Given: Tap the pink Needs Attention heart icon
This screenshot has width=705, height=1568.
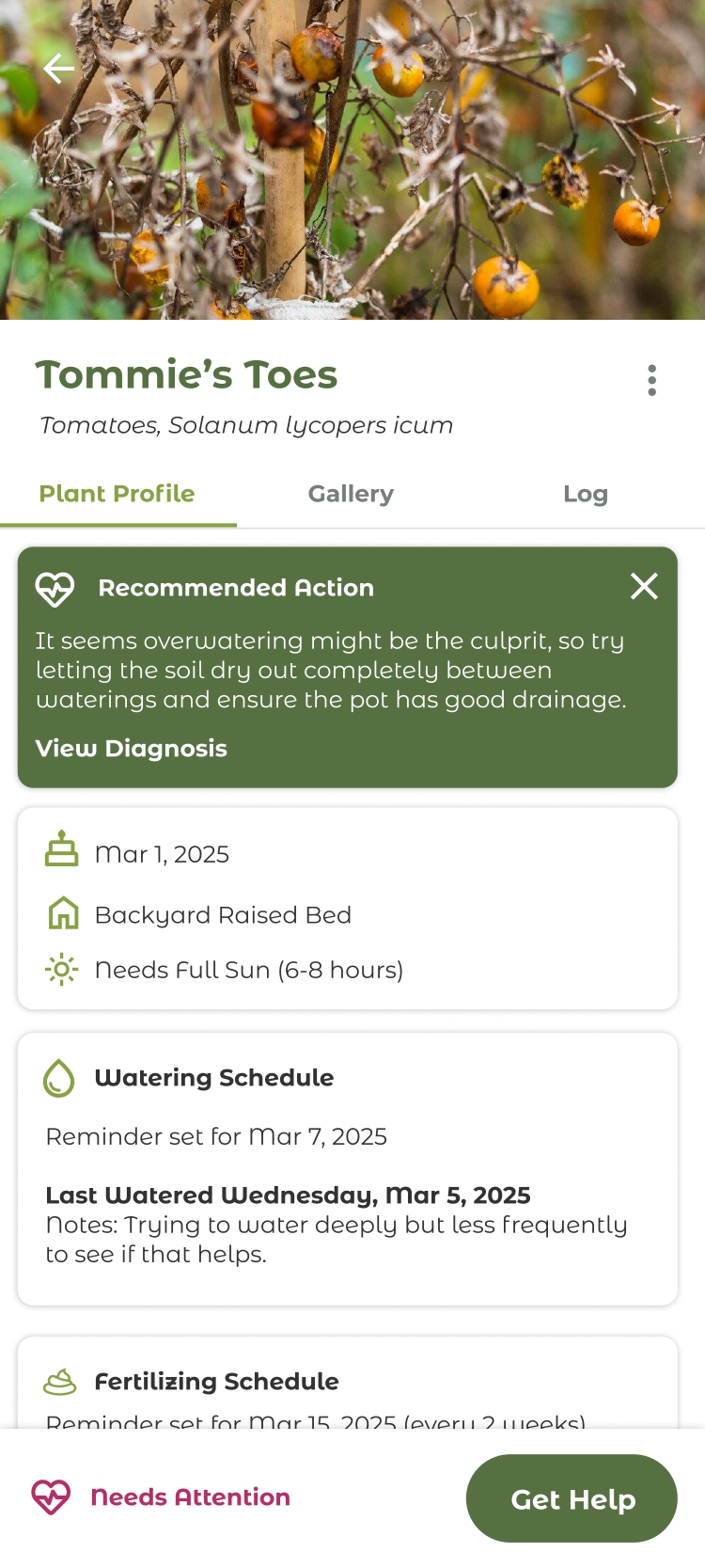Looking at the screenshot, I should click(x=51, y=1497).
